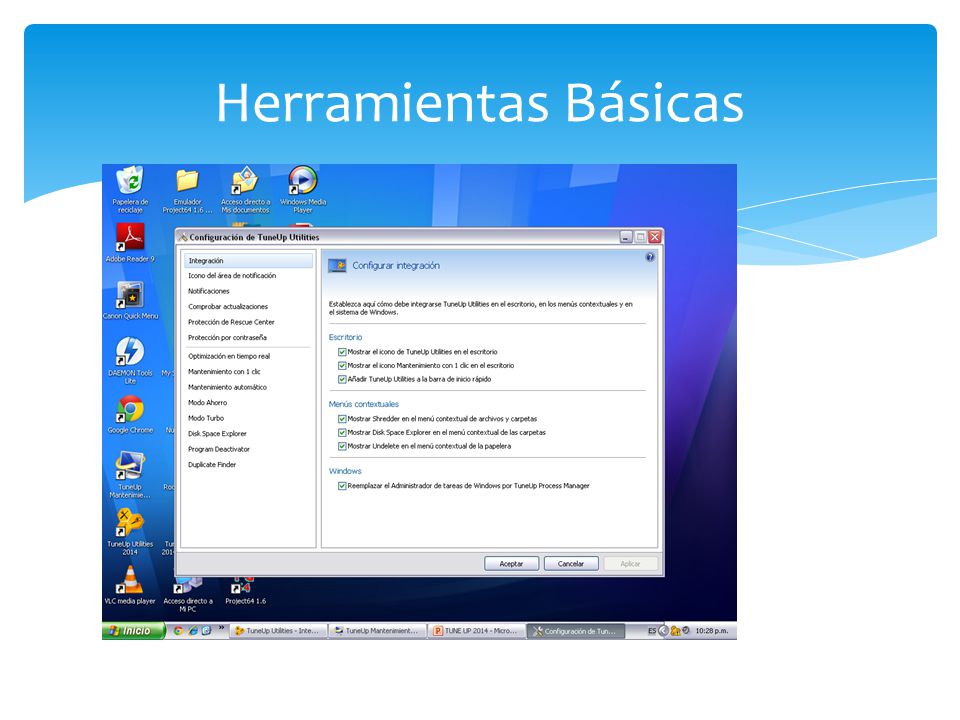Open the TuneUp Mantenimiento desktop shortcut
Image resolution: width=960 pixels, height=720 pixels.
(x=130, y=474)
